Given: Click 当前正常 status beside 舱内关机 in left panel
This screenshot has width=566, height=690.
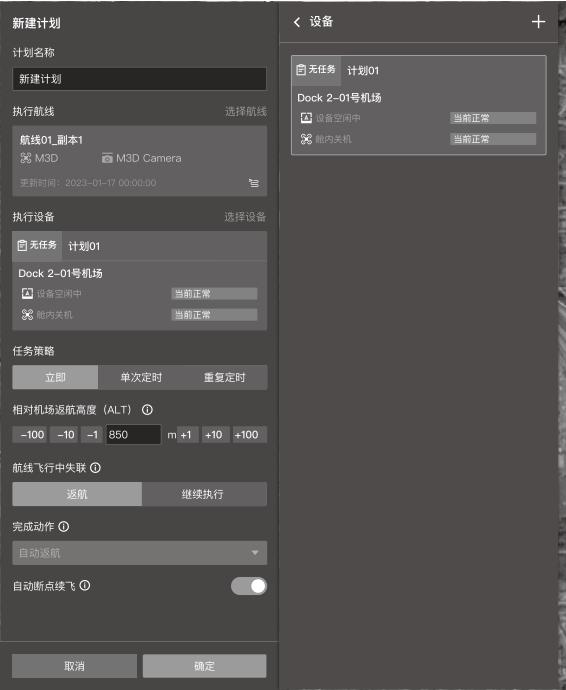Looking at the screenshot, I should (214, 315).
